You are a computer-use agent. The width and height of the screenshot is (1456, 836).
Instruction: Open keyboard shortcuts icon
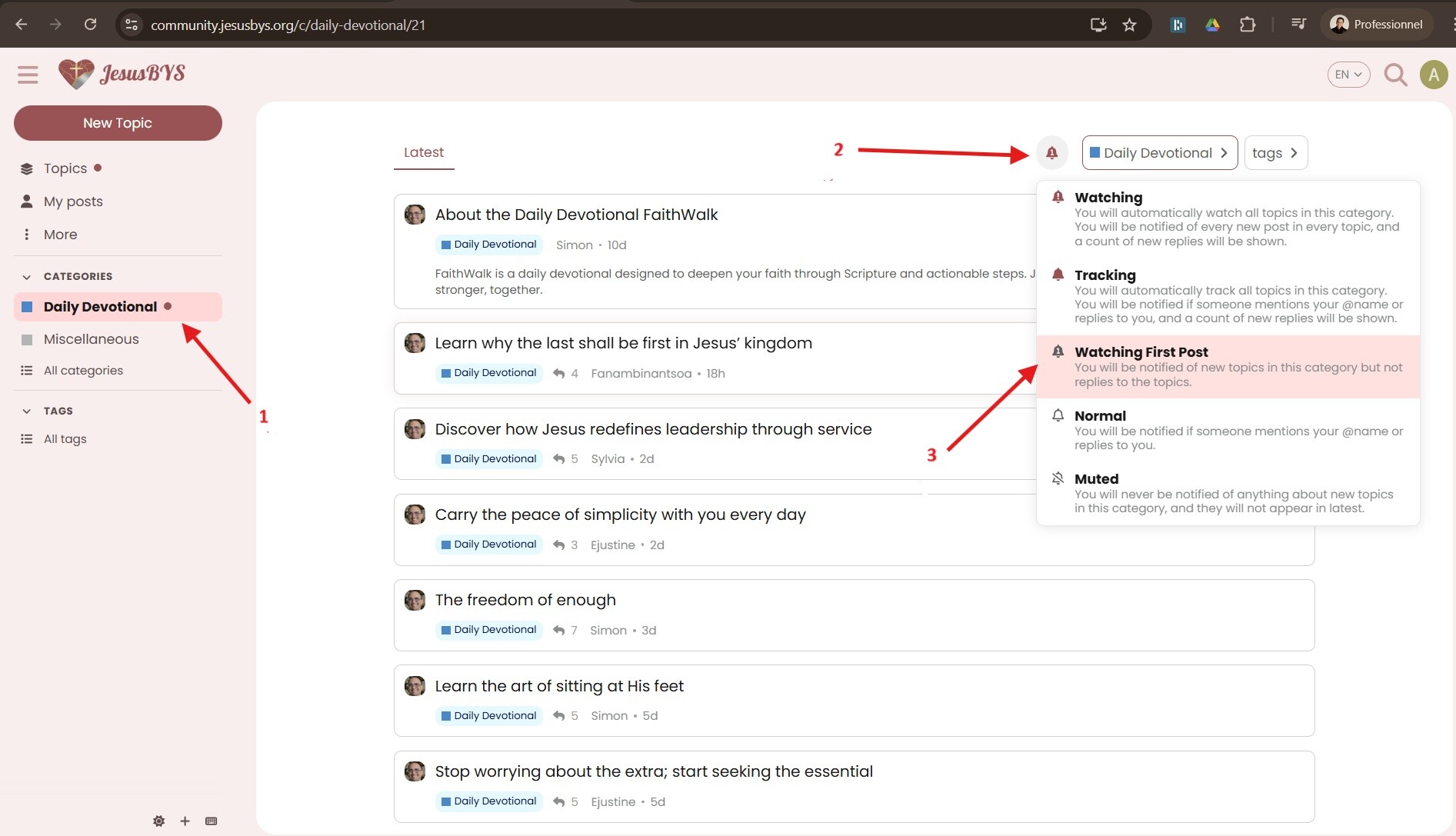coord(212,821)
